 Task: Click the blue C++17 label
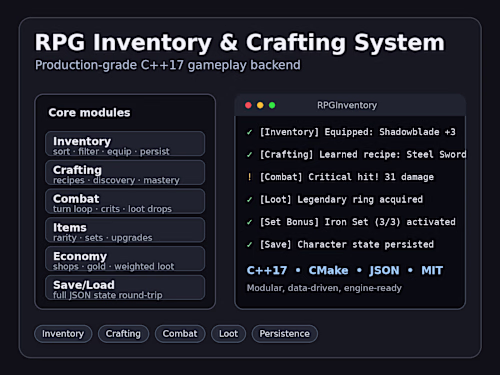[267, 270]
